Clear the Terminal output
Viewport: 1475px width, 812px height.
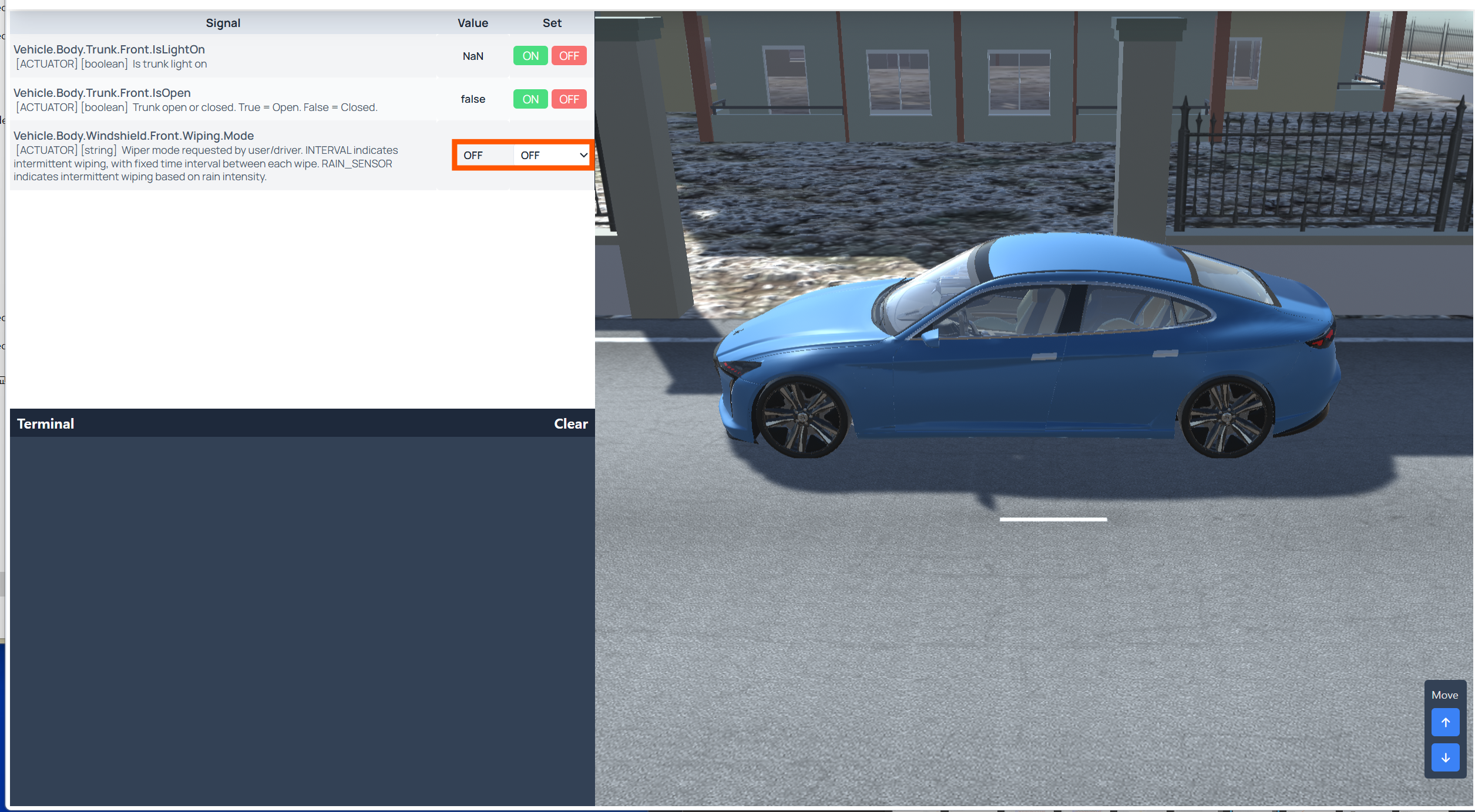click(570, 423)
